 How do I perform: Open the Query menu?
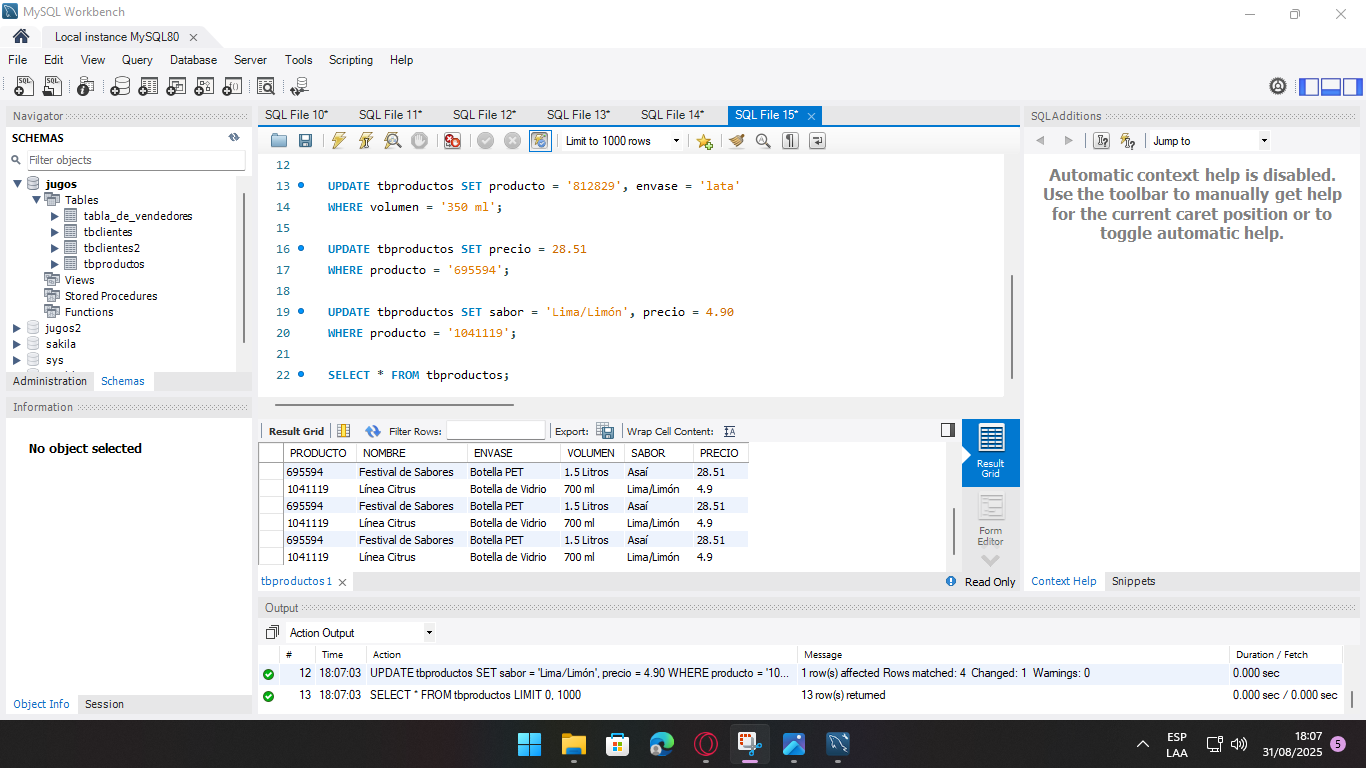137,60
